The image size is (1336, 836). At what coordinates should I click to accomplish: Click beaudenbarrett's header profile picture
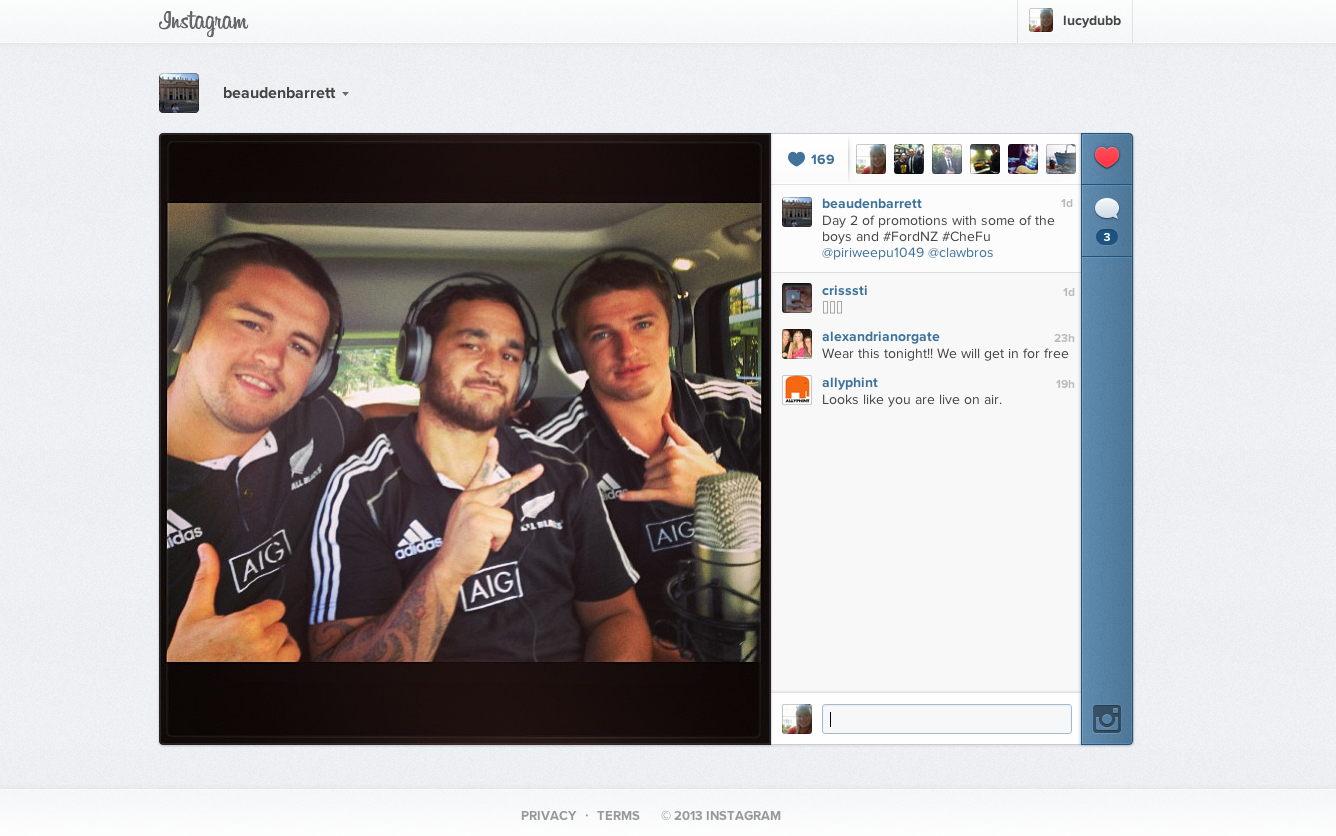(179, 93)
